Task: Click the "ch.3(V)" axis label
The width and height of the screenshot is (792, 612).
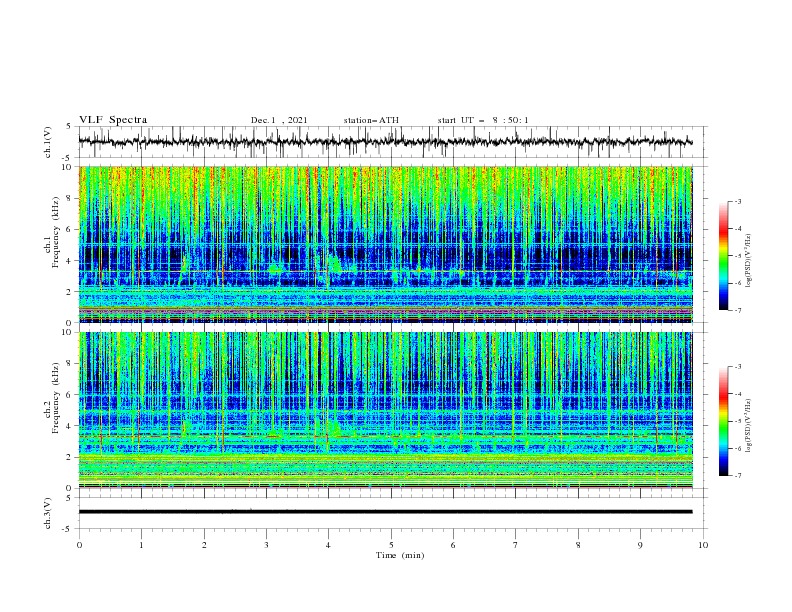Action: 48,513
